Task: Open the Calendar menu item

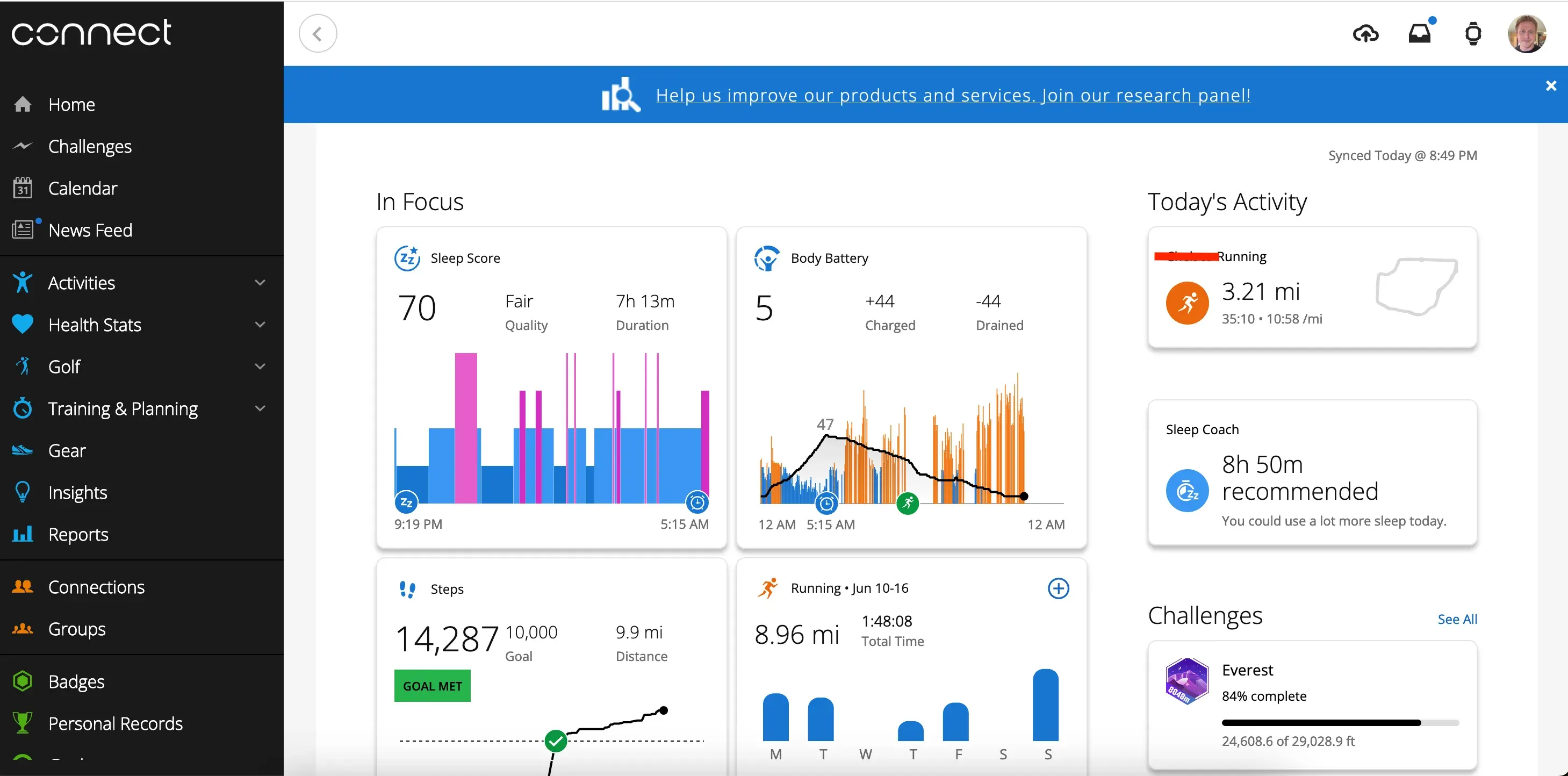Action: (82, 189)
